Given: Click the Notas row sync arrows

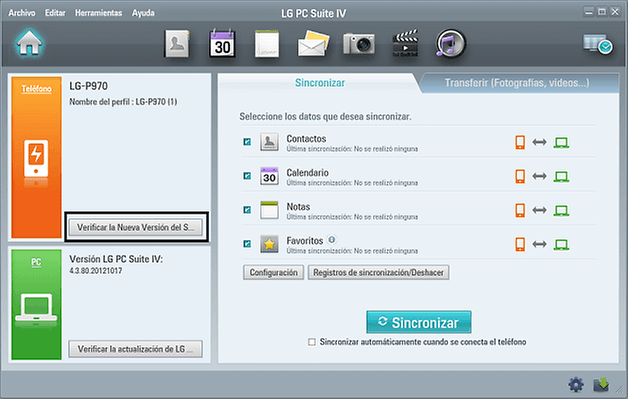Looking at the screenshot, I should click(x=539, y=210).
